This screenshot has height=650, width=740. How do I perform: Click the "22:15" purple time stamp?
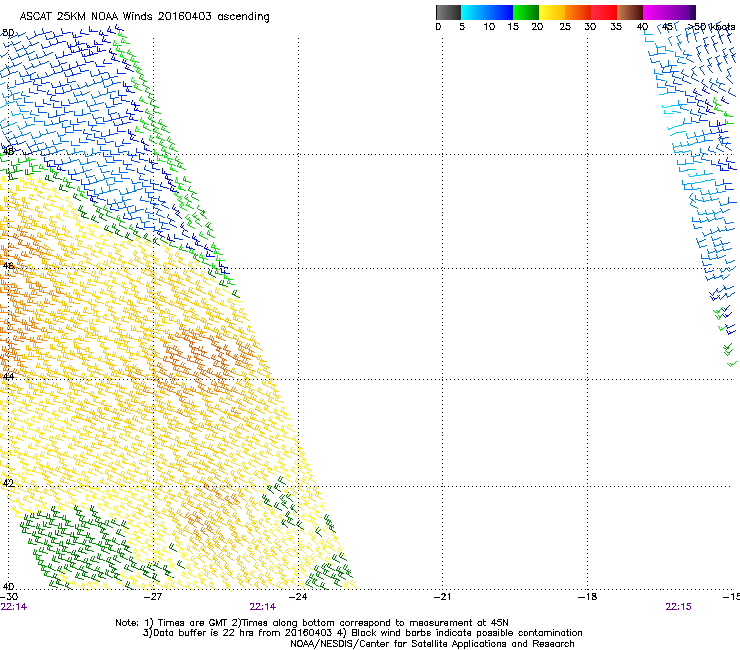(x=678, y=607)
